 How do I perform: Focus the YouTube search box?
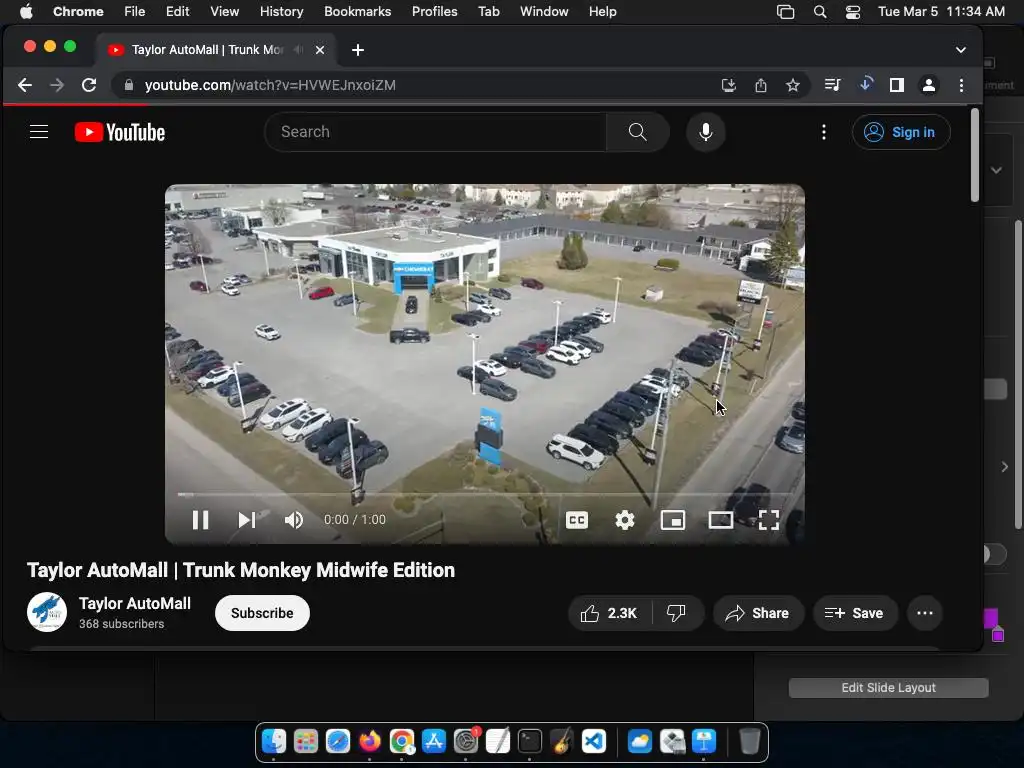pos(435,132)
